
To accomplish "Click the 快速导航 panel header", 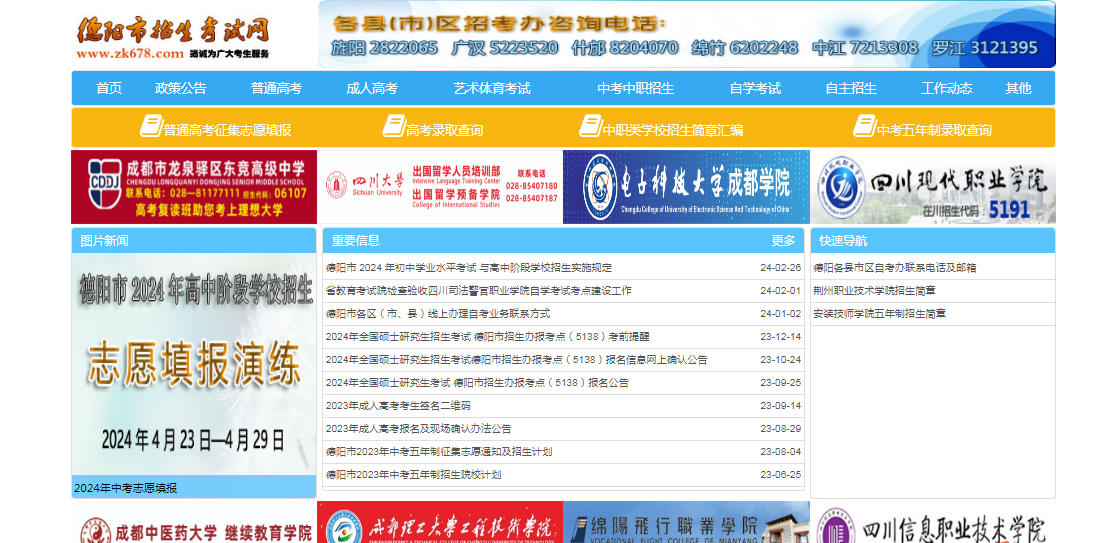I will point(933,241).
